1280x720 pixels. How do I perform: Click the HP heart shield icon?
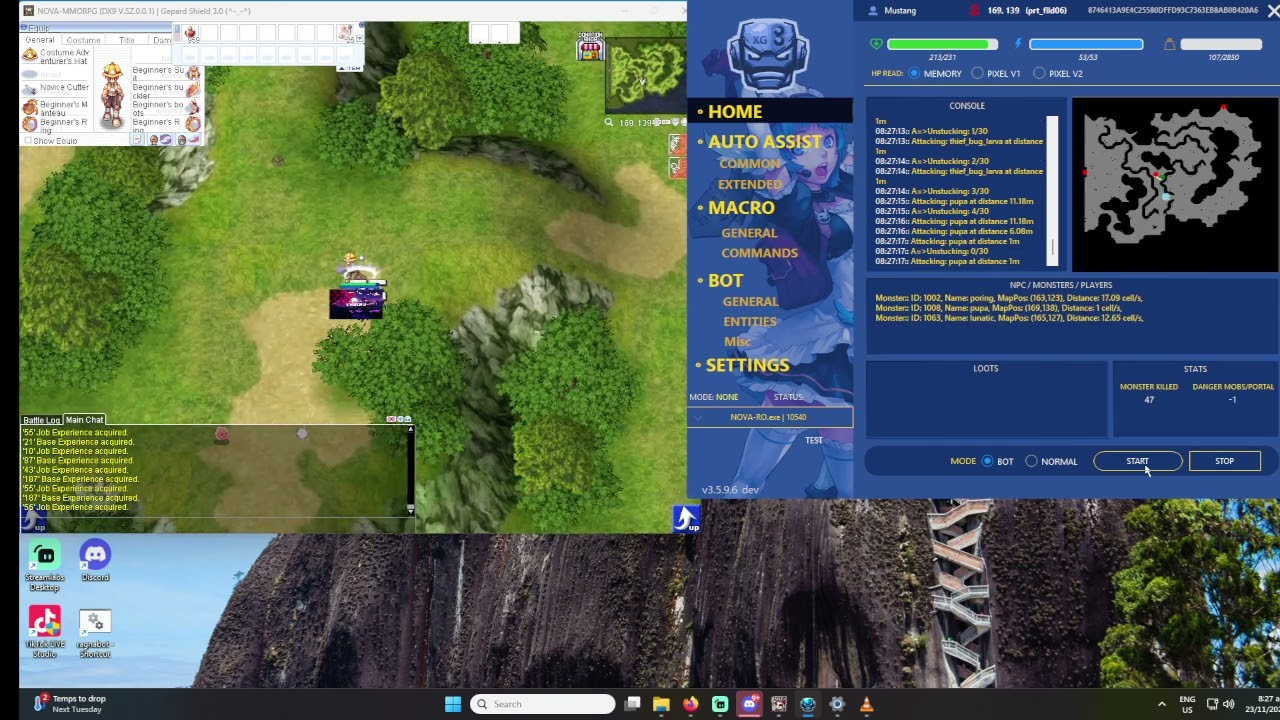pos(876,44)
